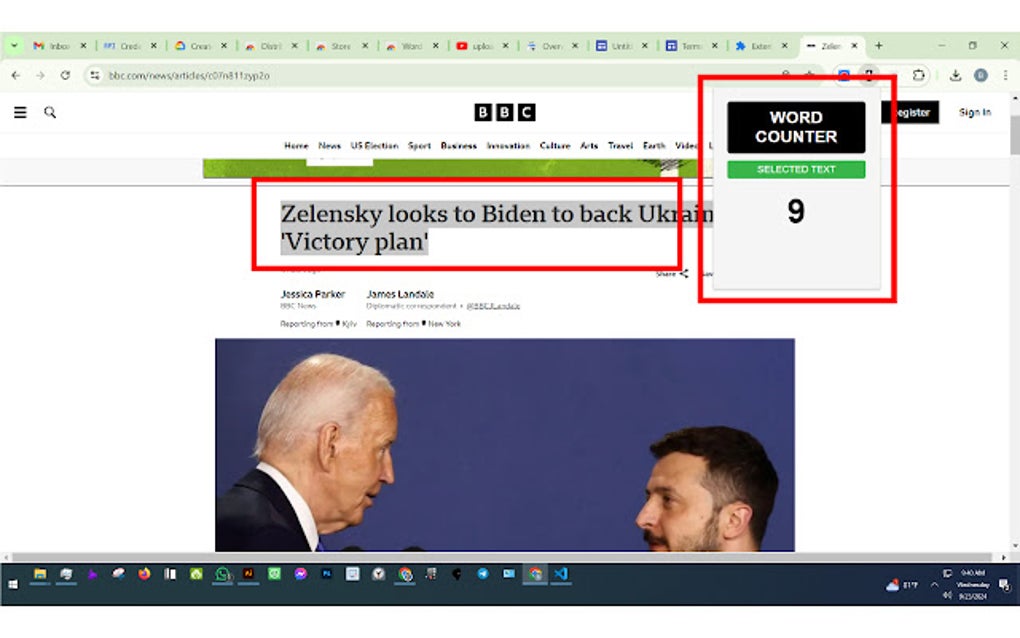Open the BBC search icon
Screen dimensions: 1020x638
pyautogui.click(x=50, y=112)
